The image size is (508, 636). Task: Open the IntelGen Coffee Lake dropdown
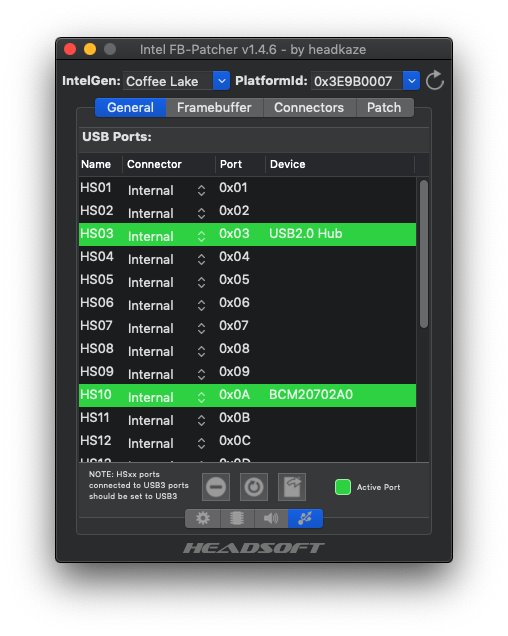(x=221, y=81)
